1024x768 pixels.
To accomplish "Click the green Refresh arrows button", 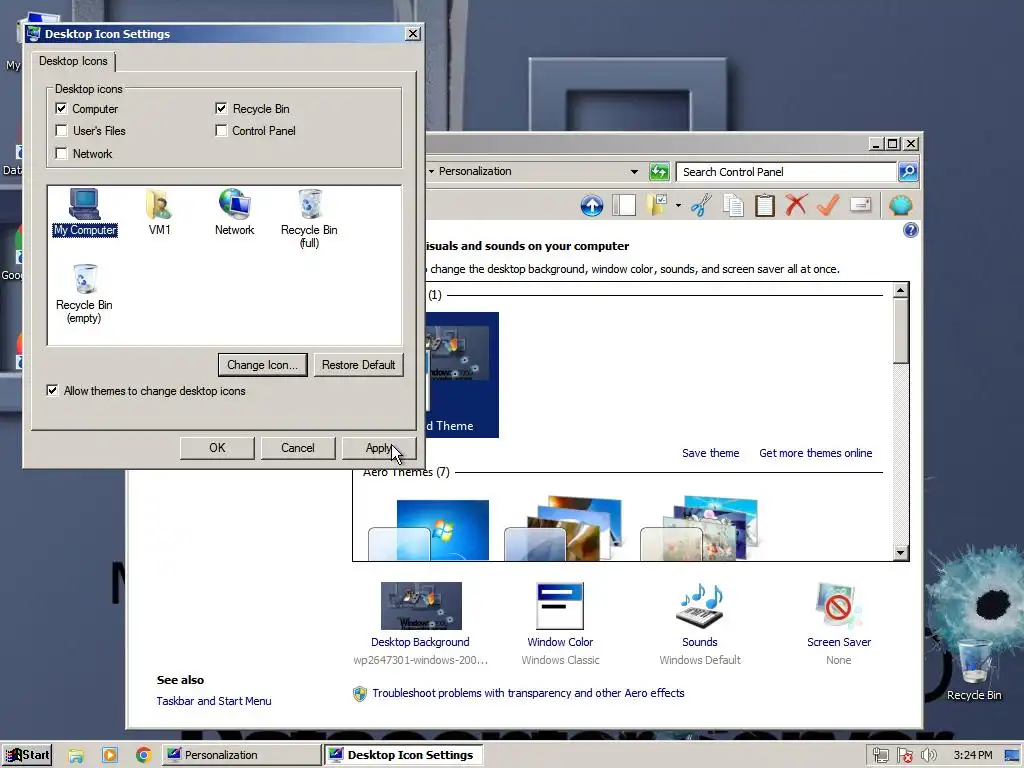I will click(x=660, y=172).
